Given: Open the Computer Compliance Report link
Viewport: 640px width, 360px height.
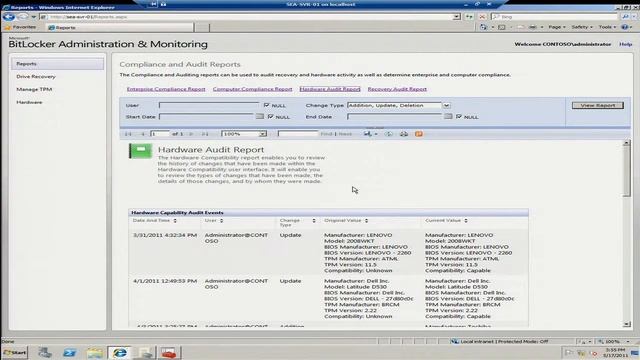Looking at the screenshot, I should point(252,89).
